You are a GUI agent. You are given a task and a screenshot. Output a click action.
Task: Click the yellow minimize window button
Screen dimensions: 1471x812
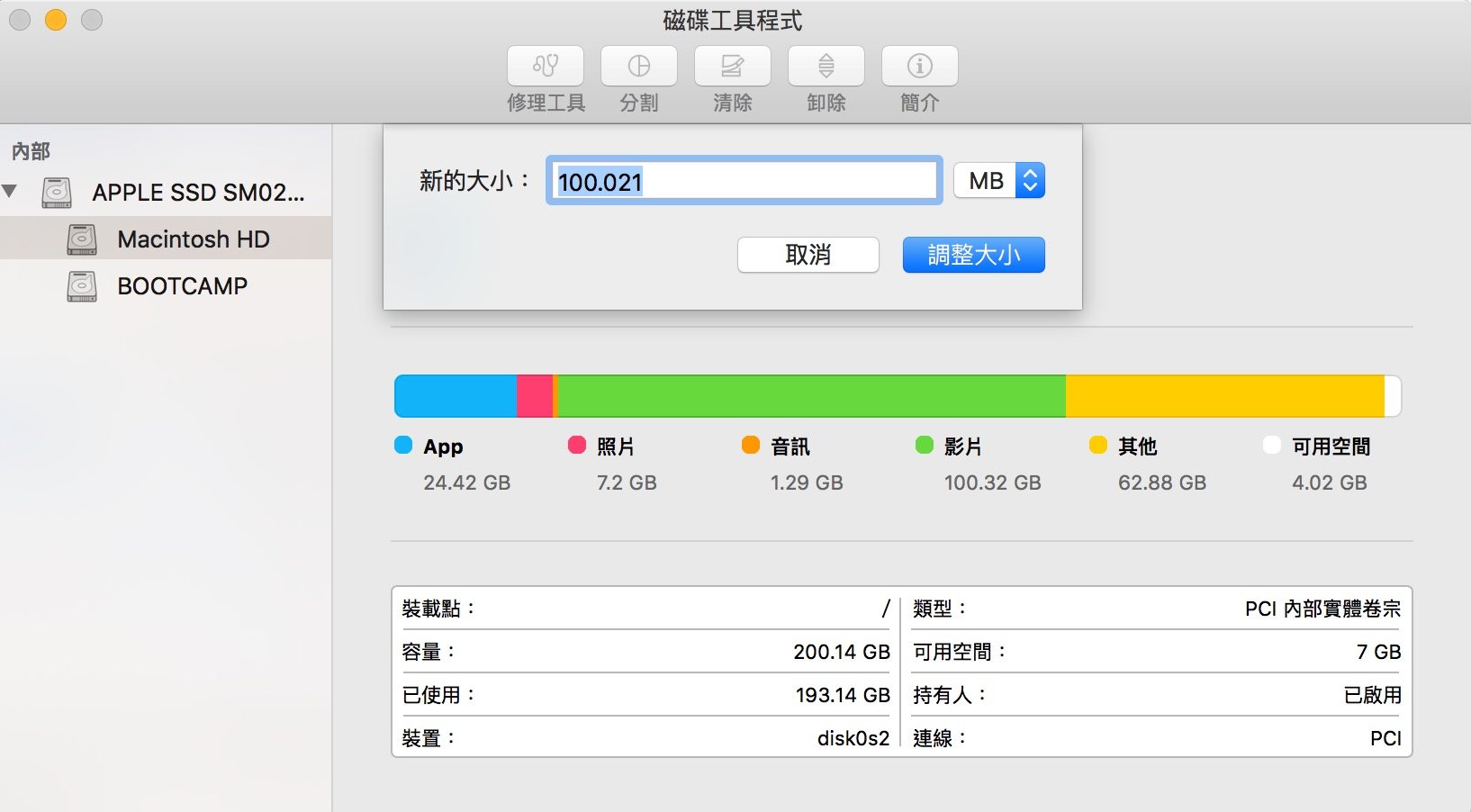[x=55, y=19]
